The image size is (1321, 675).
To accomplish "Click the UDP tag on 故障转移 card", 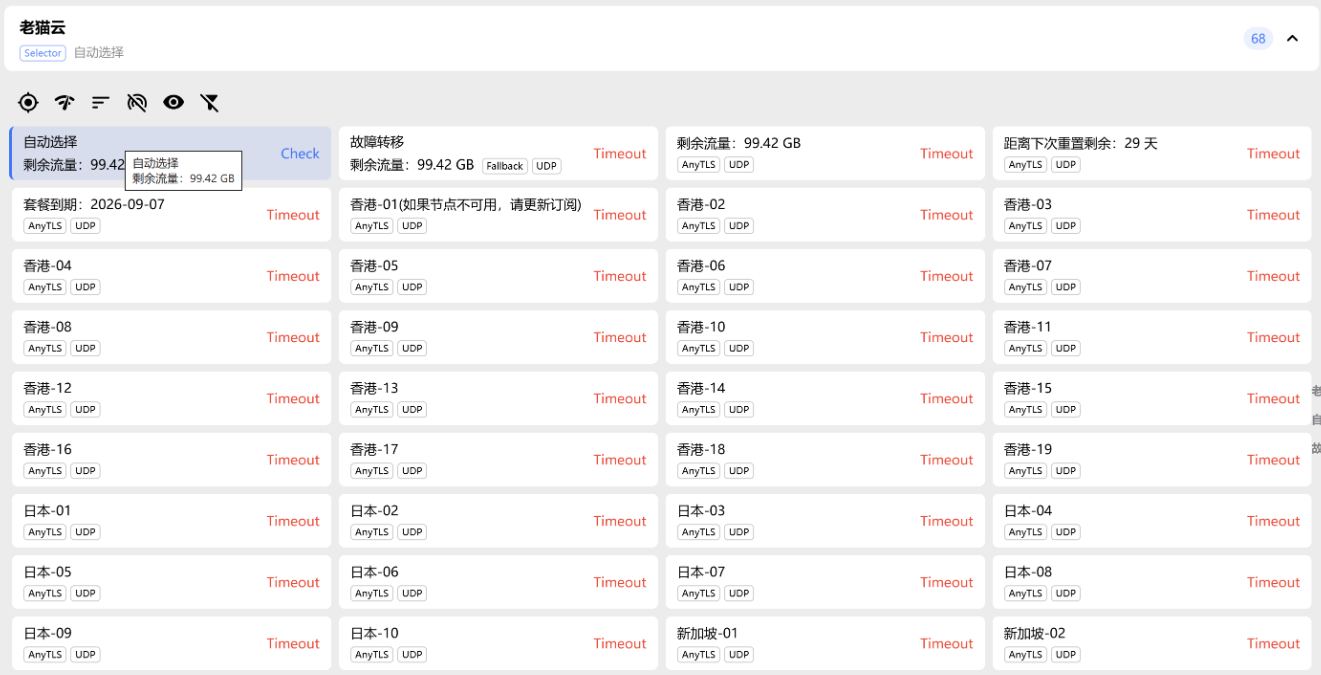I will [x=546, y=166].
